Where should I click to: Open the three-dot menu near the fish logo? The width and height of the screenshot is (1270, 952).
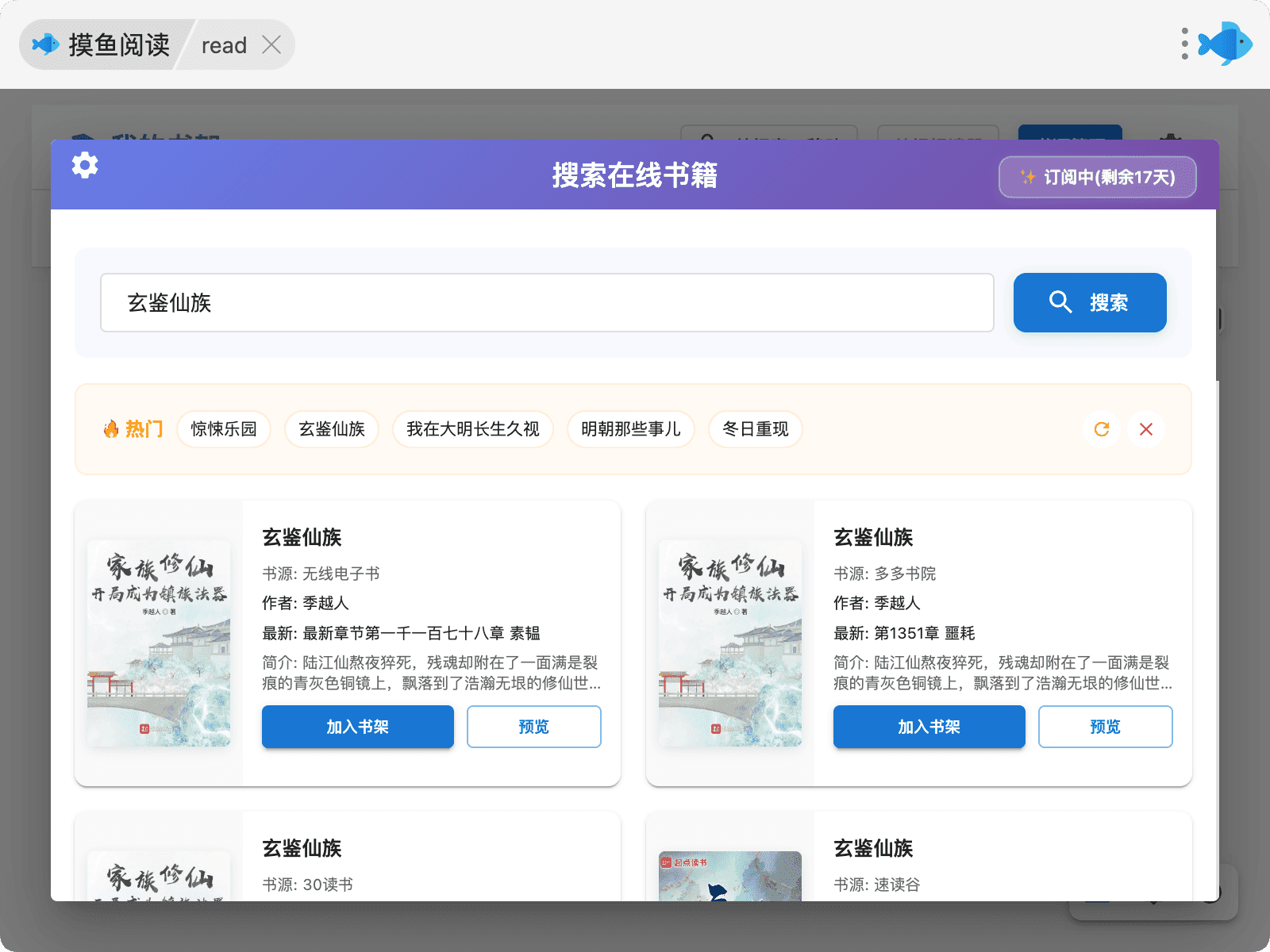click(1184, 44)
